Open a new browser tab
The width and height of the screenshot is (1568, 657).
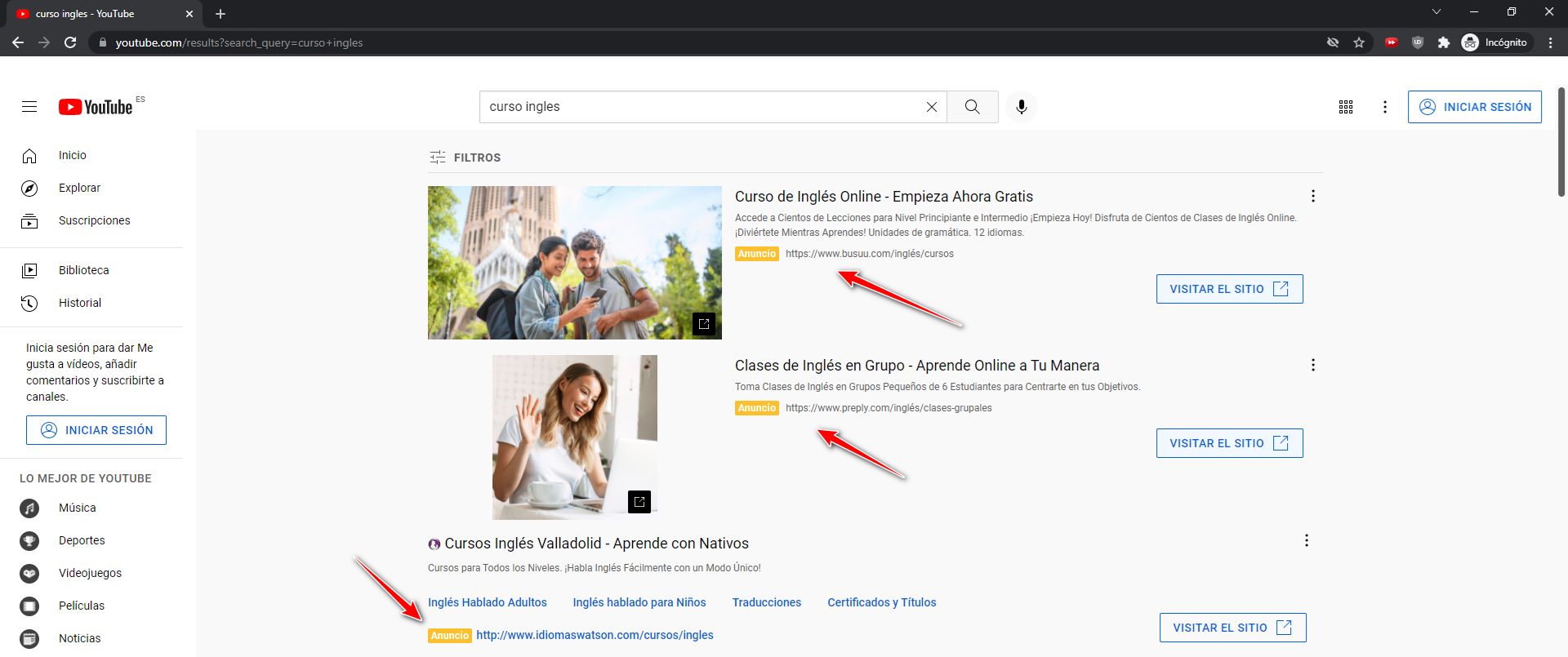point(220,14)
